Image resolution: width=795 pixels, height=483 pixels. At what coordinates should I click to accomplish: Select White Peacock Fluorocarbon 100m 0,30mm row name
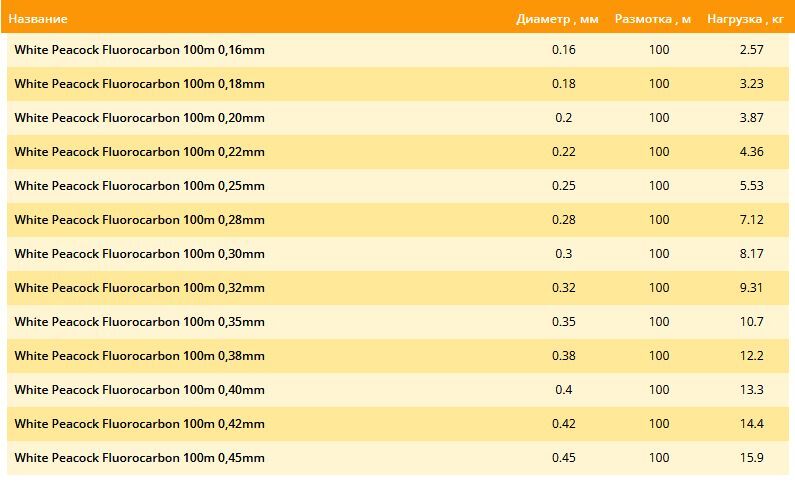click(x=139, y=253)
